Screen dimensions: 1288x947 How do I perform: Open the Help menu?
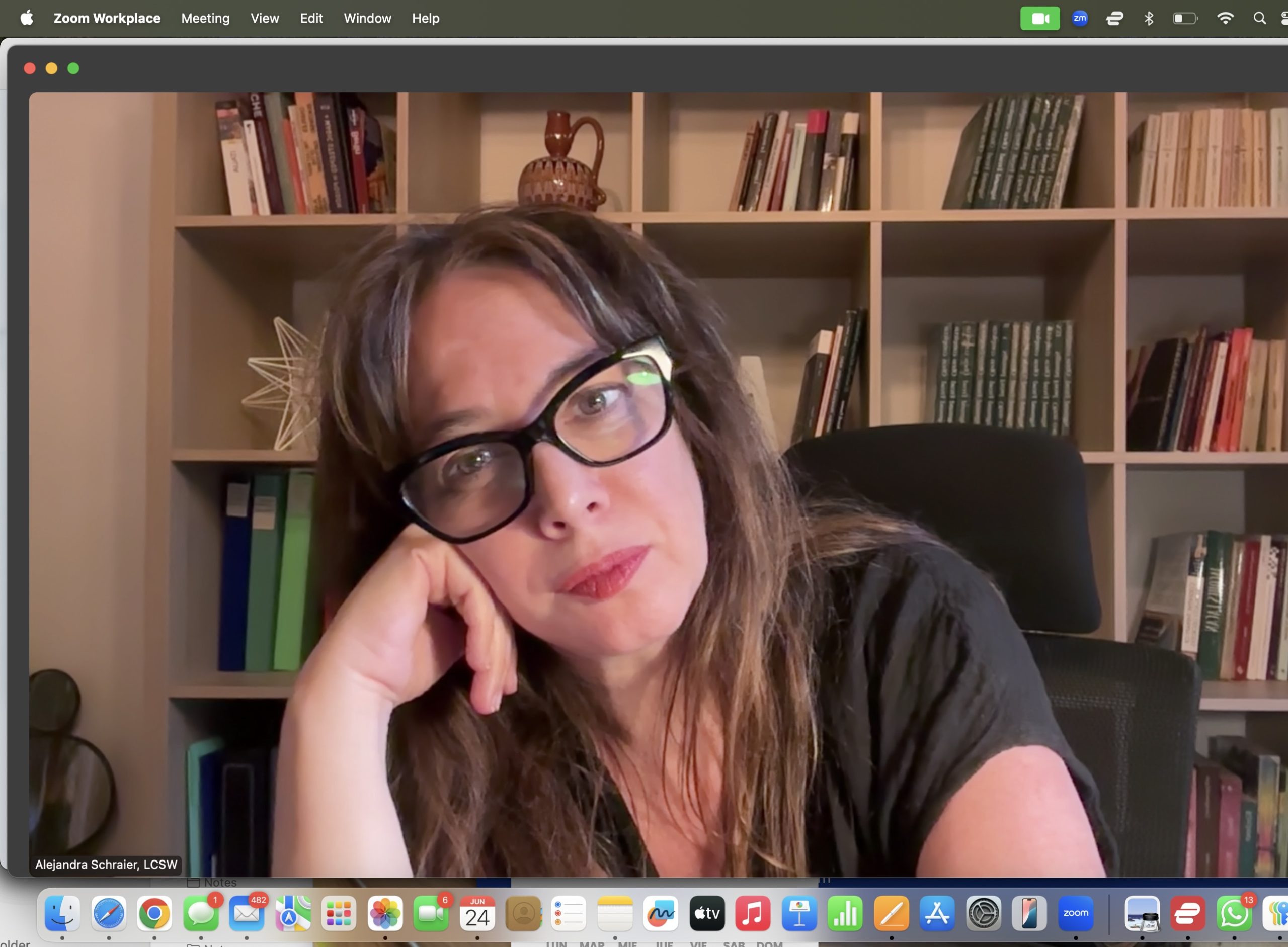[x=426, y=18]
